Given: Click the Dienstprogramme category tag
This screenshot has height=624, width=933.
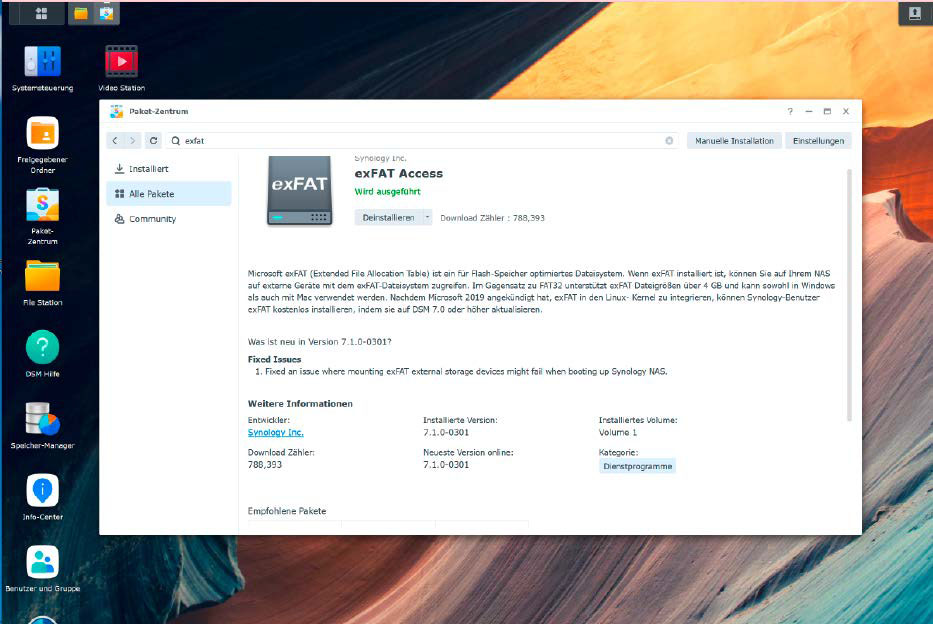Looking at the screenshot, I should [x=637, y=466].
